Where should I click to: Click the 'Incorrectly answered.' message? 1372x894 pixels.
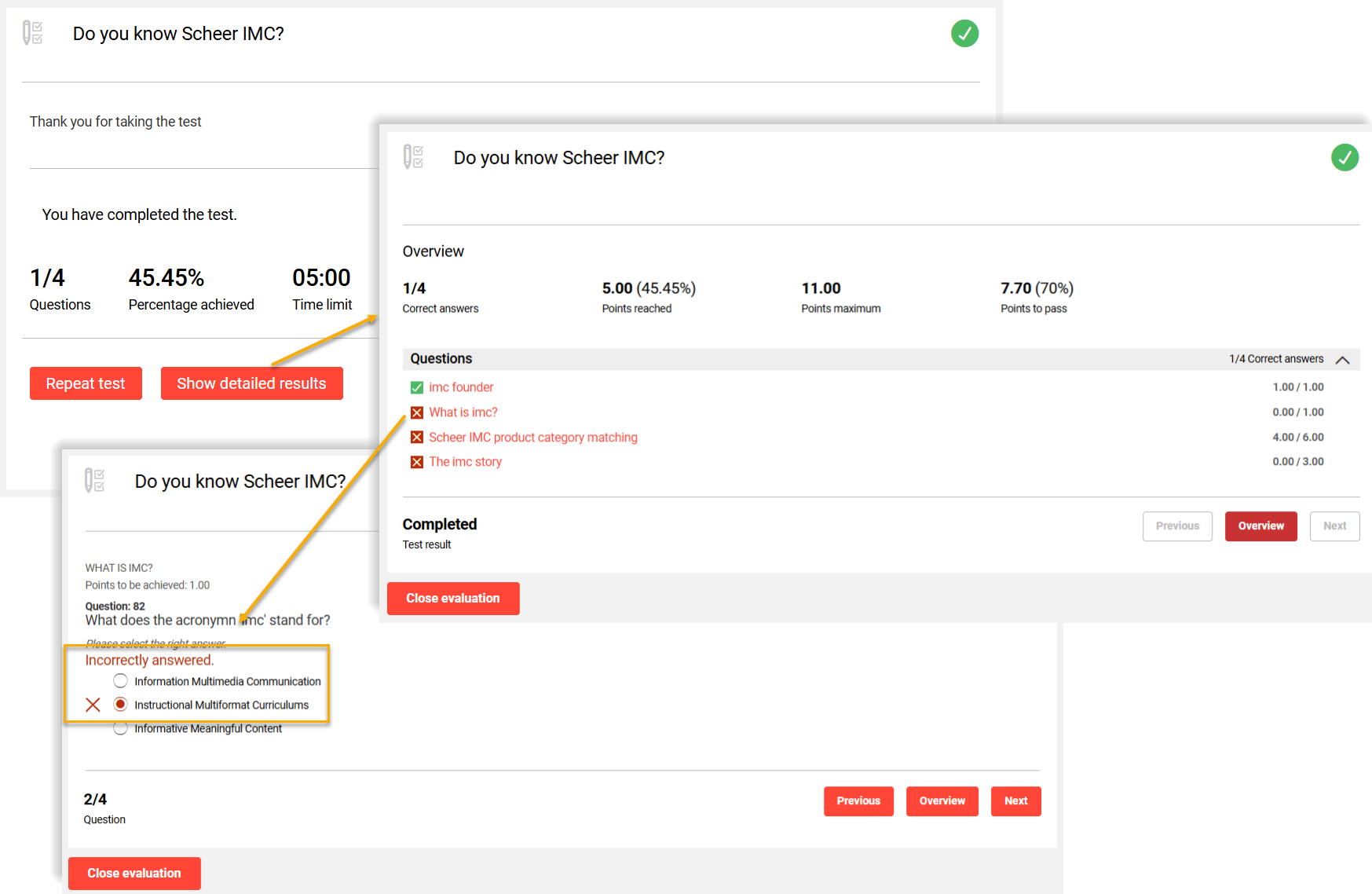pos(149,661)
